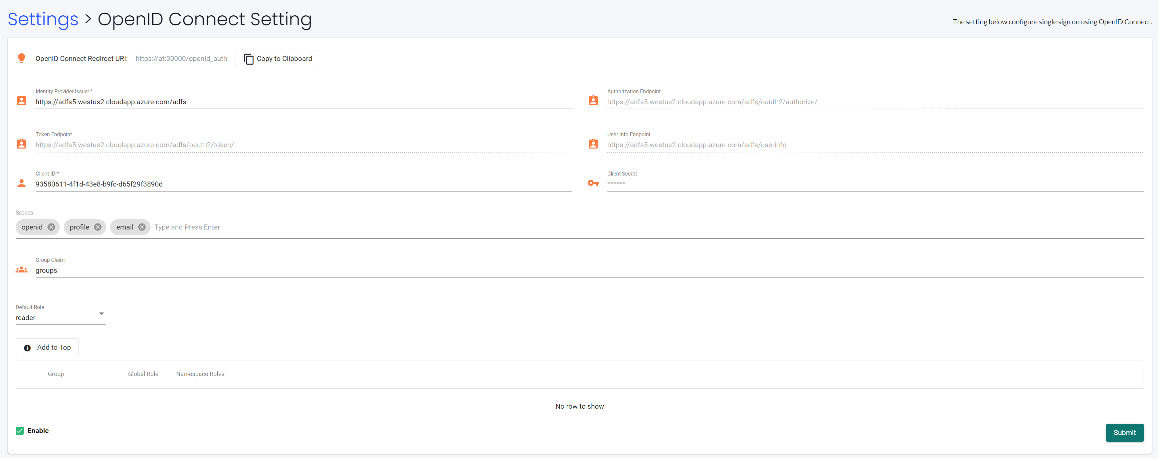Remove the email scope chip
This screenshot has height=461, width=1161.
(142, 227)
